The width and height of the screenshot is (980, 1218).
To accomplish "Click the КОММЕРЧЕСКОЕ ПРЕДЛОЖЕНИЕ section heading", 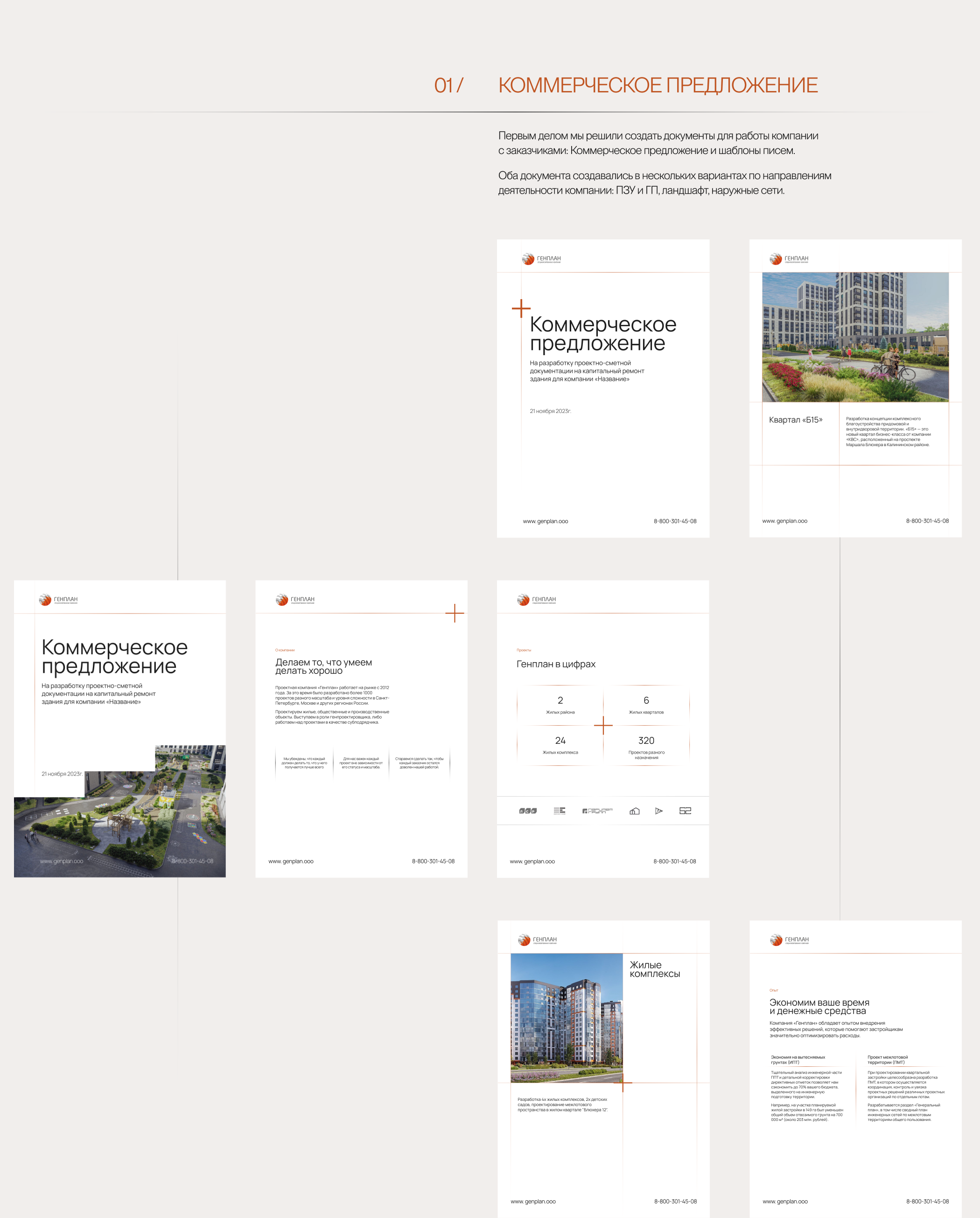I will coord(658,85).
